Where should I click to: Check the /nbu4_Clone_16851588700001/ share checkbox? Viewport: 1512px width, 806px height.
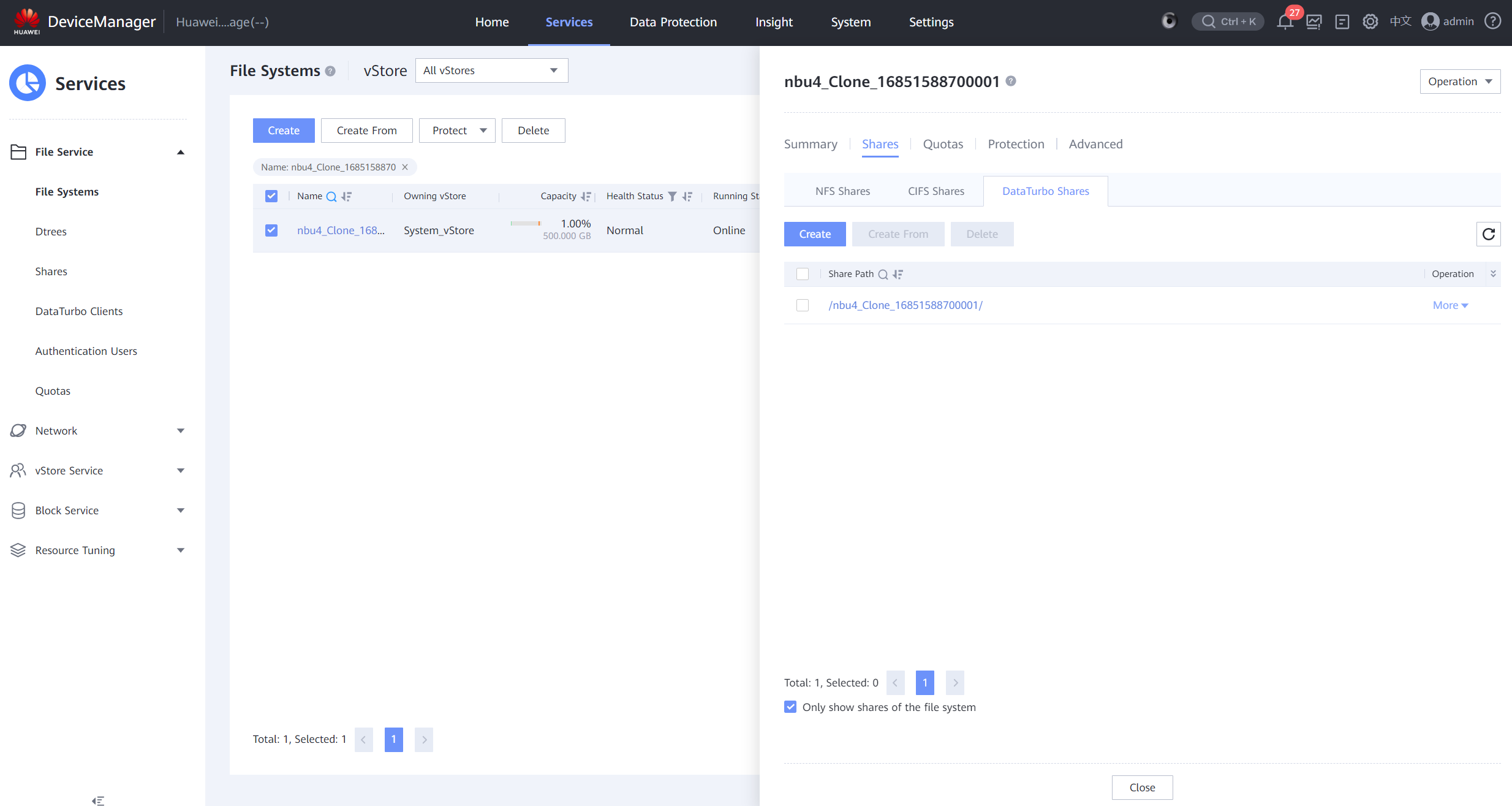click(802, 305)
